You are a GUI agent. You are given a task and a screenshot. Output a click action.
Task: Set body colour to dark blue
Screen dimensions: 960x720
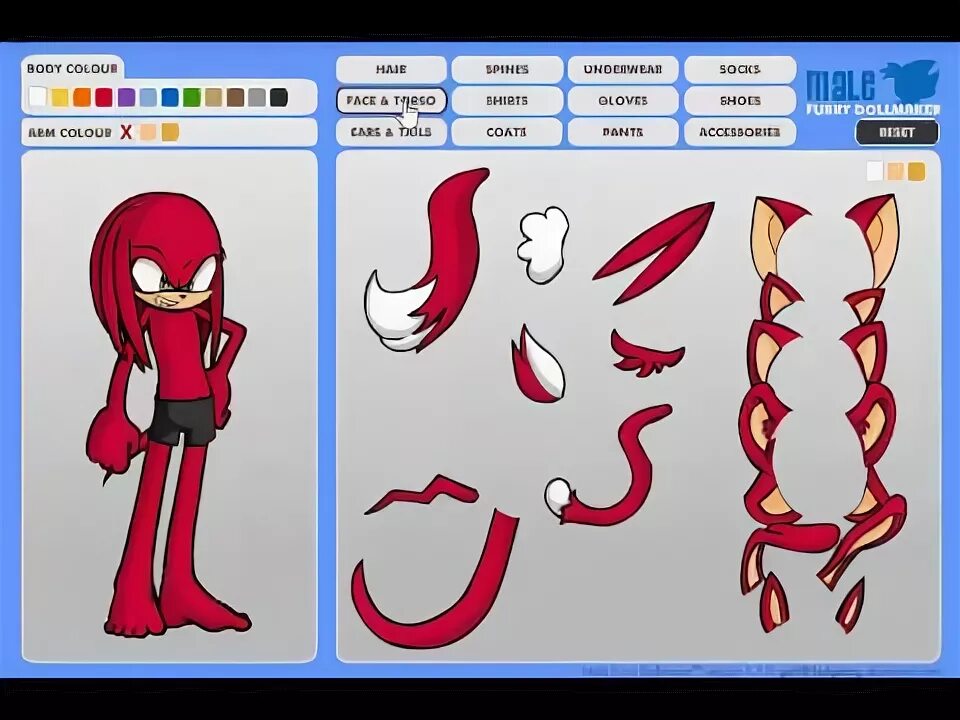(170, 97)
